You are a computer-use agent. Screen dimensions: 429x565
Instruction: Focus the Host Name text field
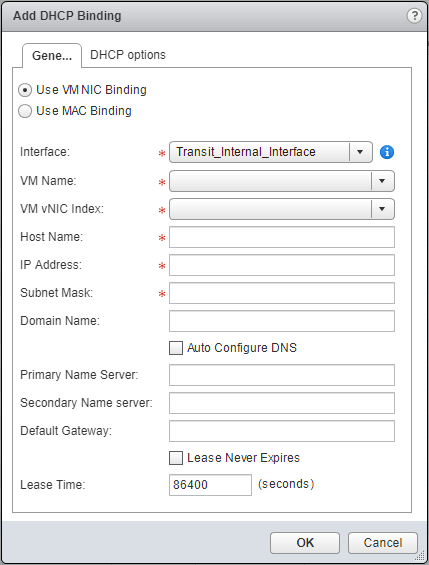[x=282, y=237]
